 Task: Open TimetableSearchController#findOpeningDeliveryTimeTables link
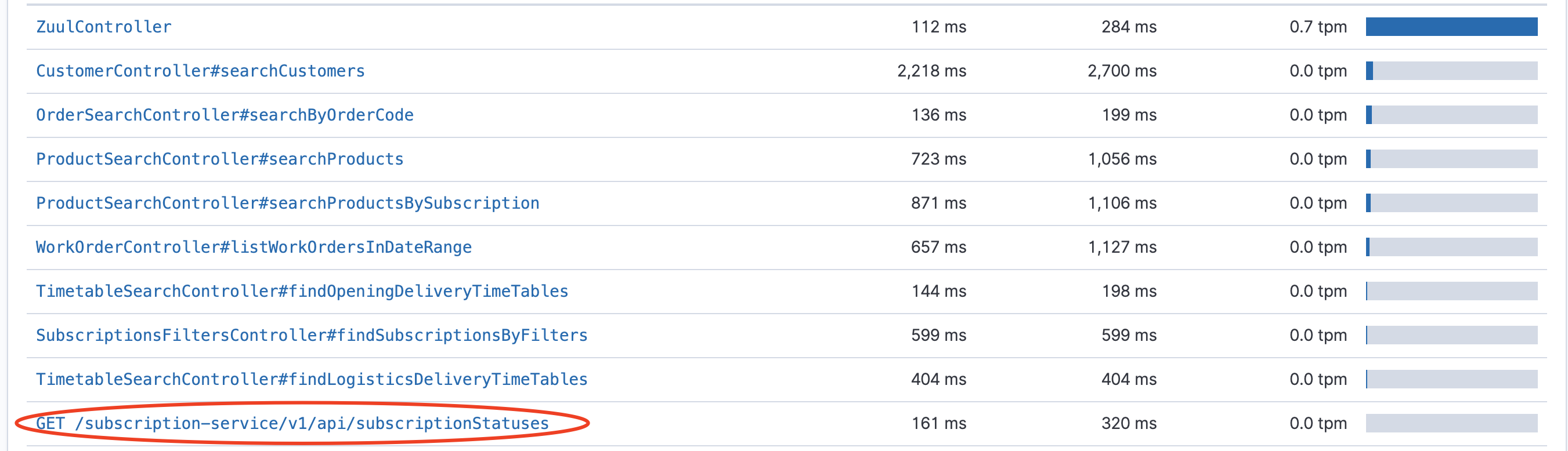(302, 291)
